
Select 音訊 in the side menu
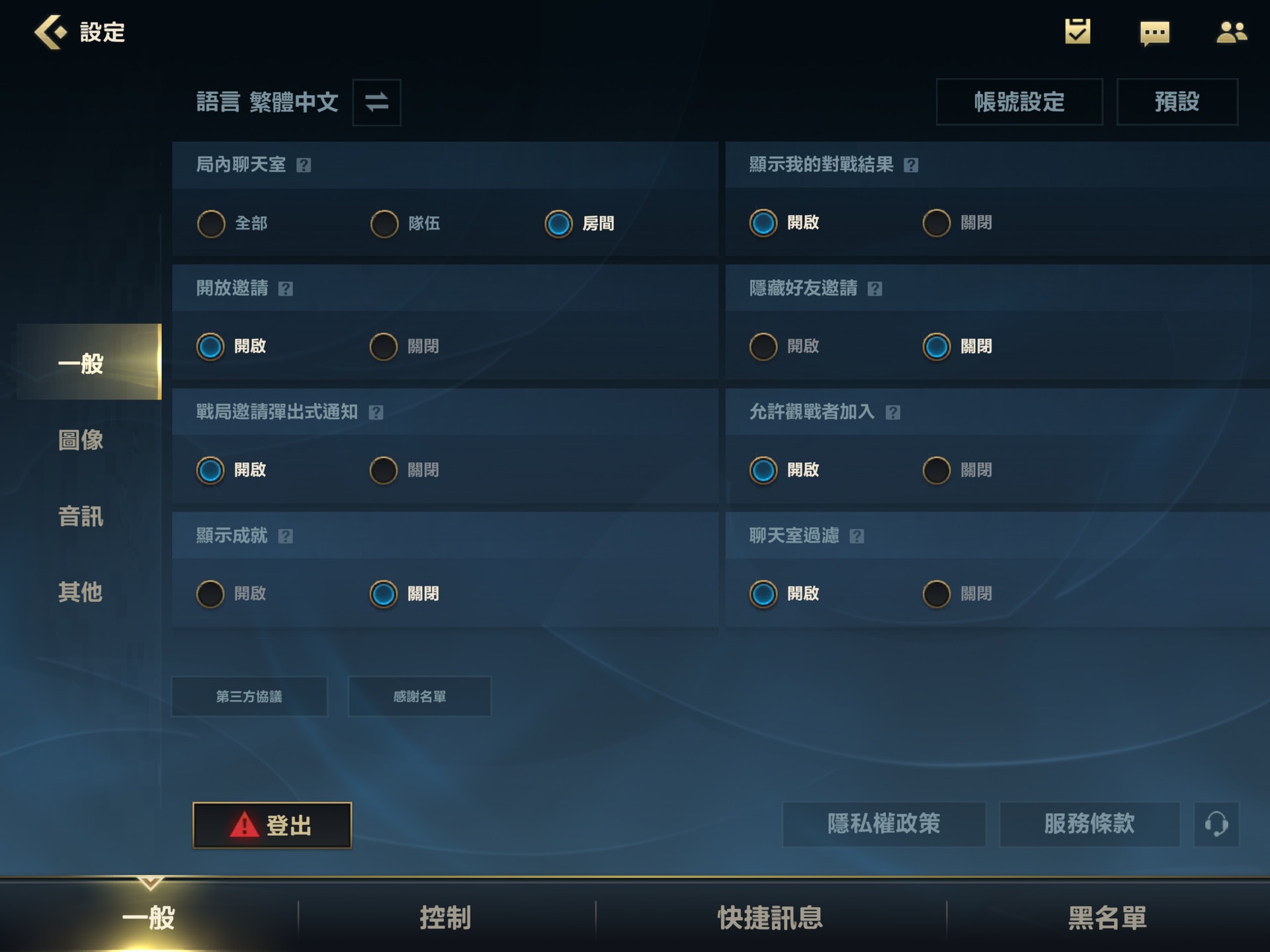(x=81, y=516)
